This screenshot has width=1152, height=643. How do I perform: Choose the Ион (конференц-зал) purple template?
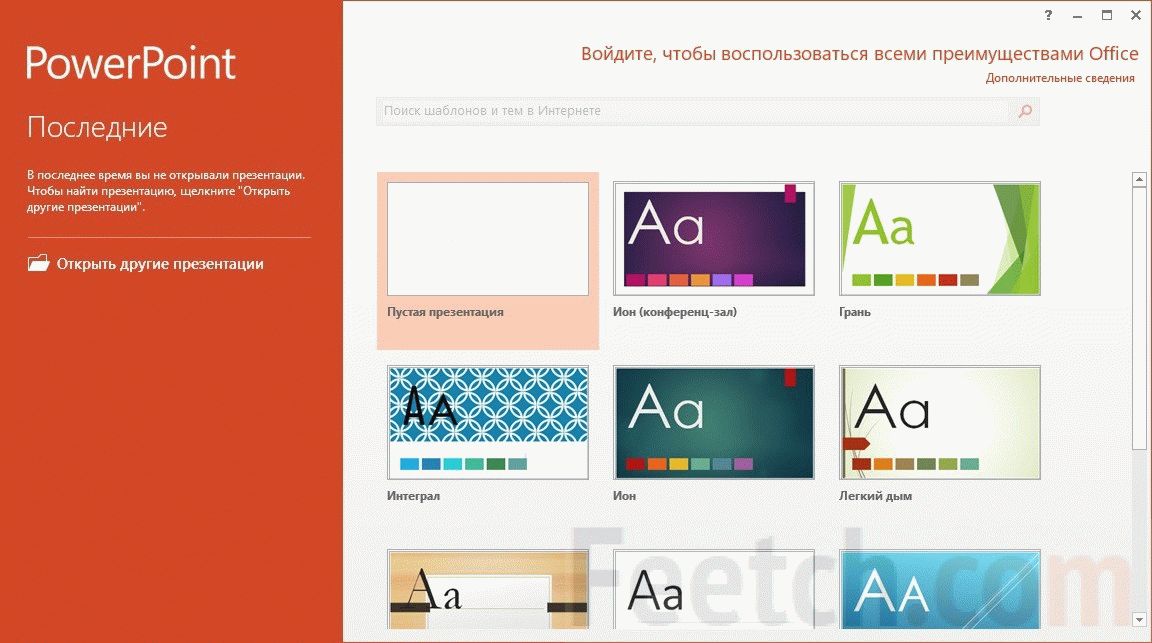point(713,239)
